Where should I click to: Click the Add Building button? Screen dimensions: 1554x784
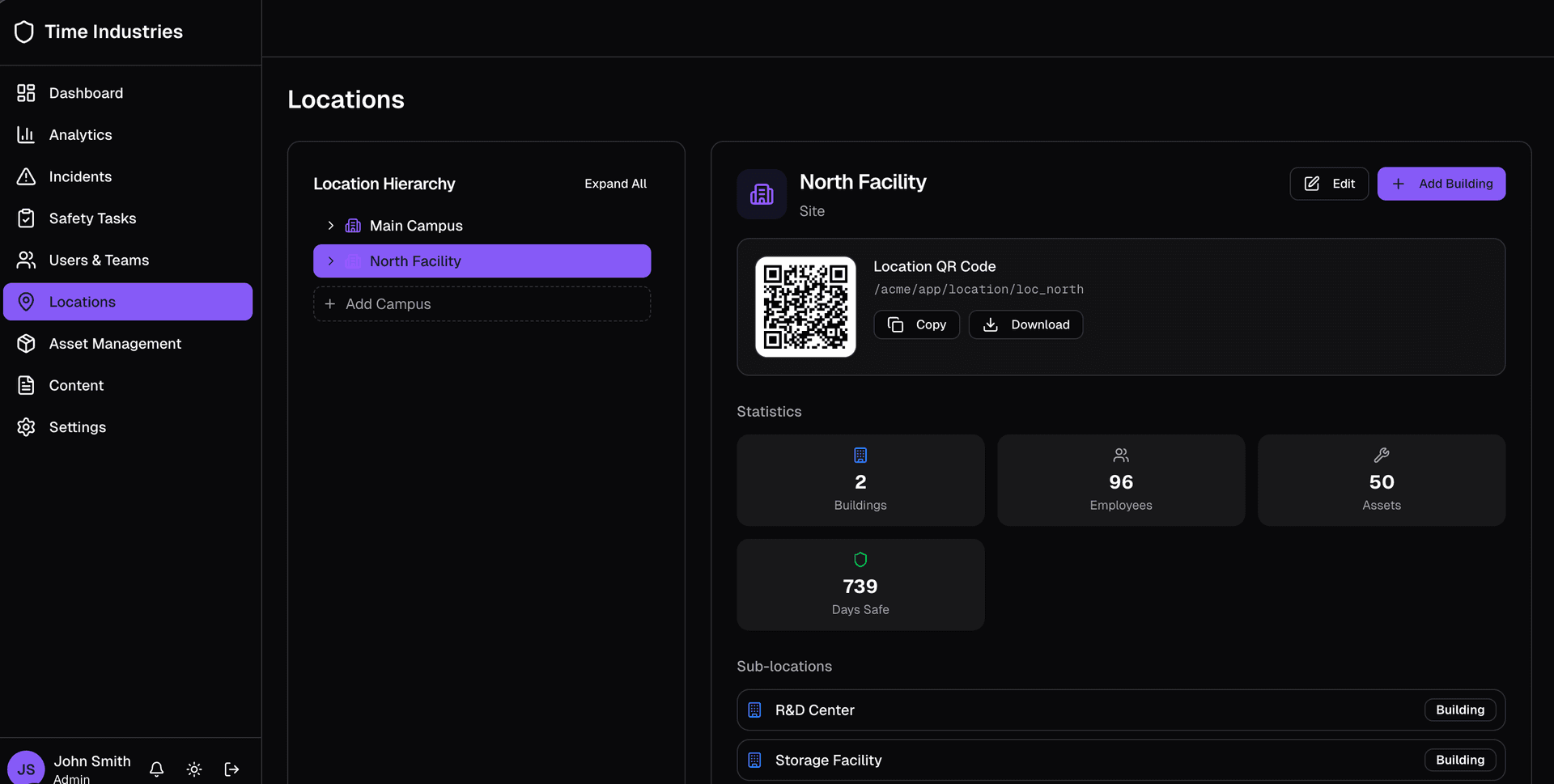click(x=1441, y=184)
